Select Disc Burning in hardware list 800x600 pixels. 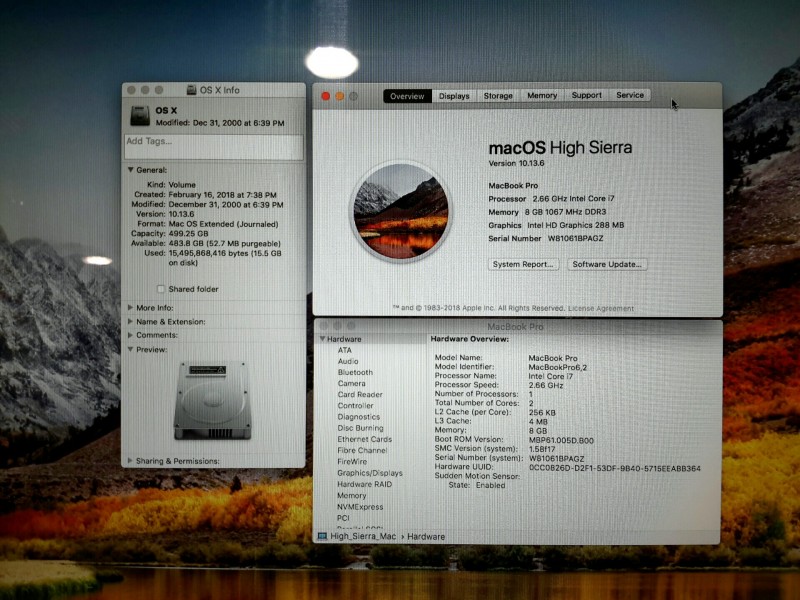(x=360, y=428)
